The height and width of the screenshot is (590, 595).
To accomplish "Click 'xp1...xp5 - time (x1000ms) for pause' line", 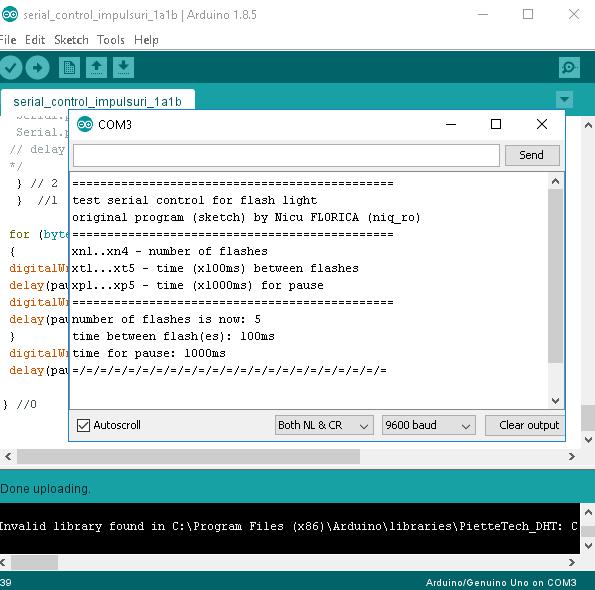I will point(198,285).
